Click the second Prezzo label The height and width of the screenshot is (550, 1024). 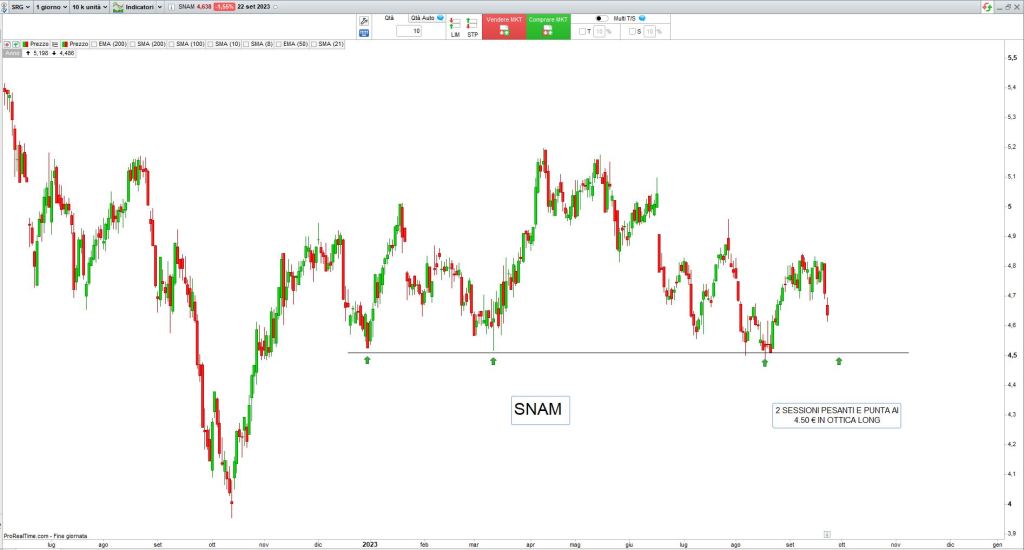(75, 44)
